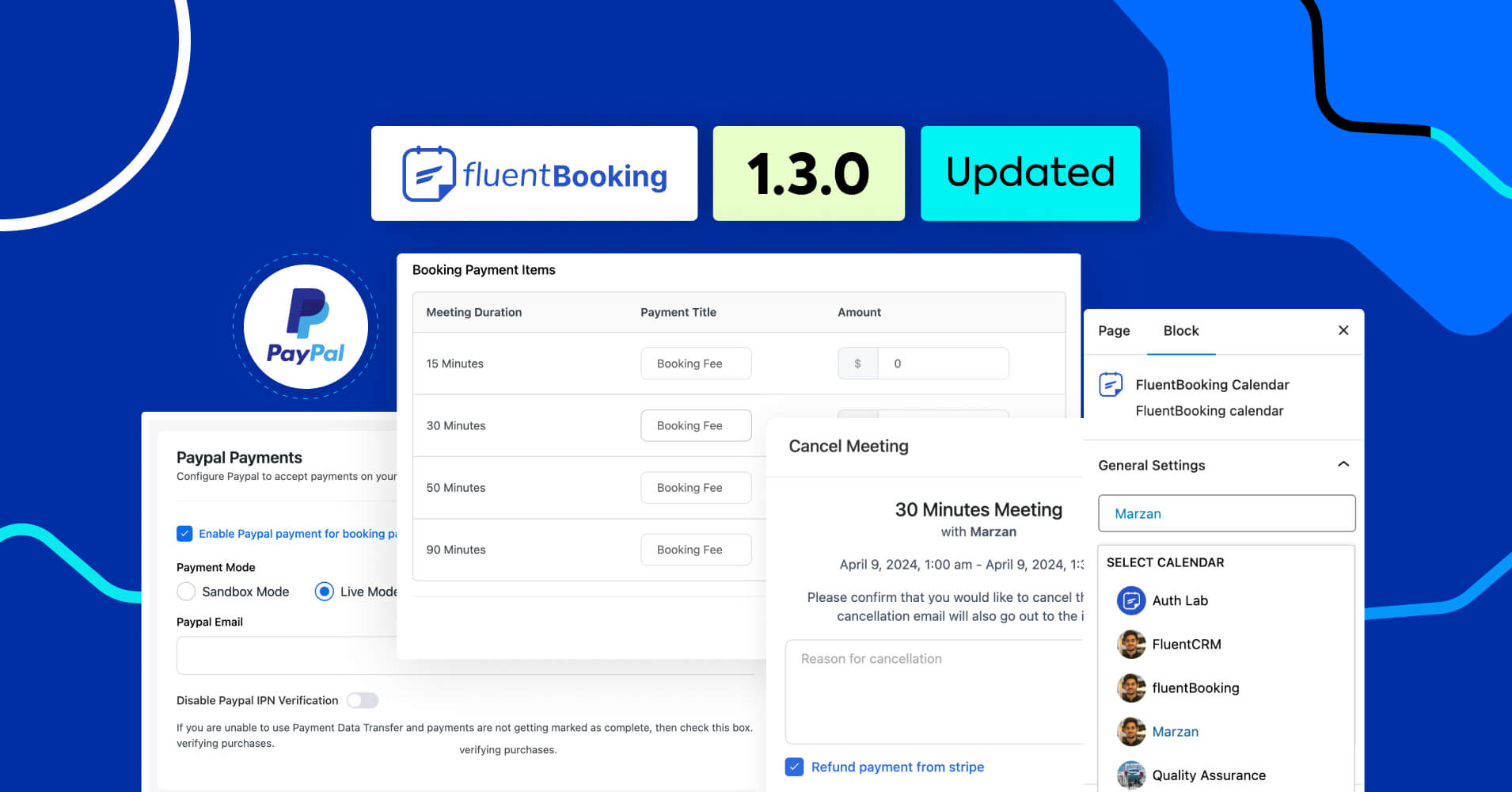The width and height of the screenshot is (1512, 792).
Task: Click the Booking Payment Items heading
Action: (x=484, y=270)
